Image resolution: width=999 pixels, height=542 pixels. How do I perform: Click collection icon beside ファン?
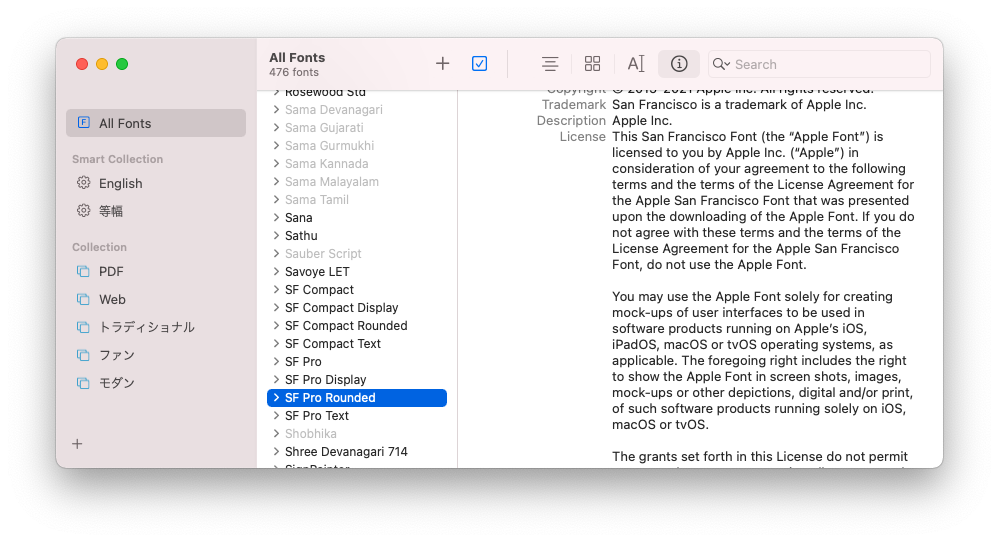point(83,355)
